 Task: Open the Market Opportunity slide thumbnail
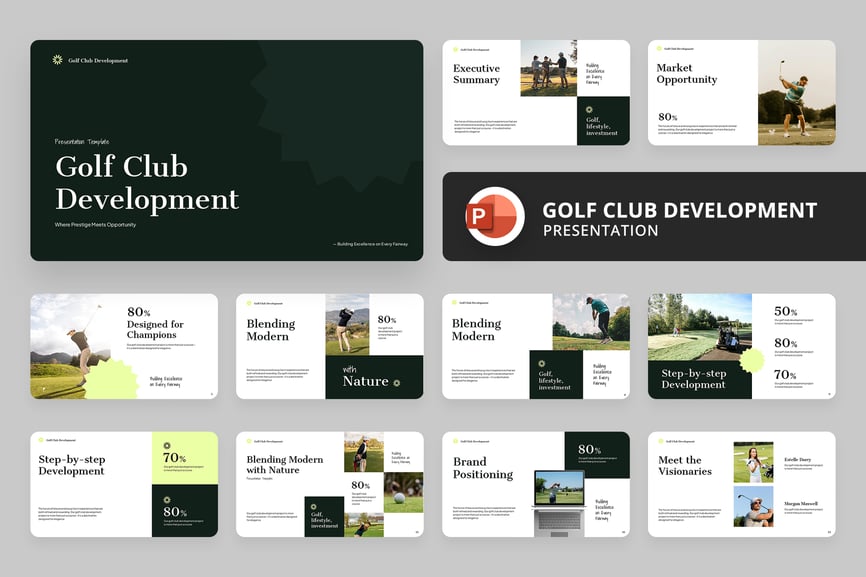click(741, 92)
